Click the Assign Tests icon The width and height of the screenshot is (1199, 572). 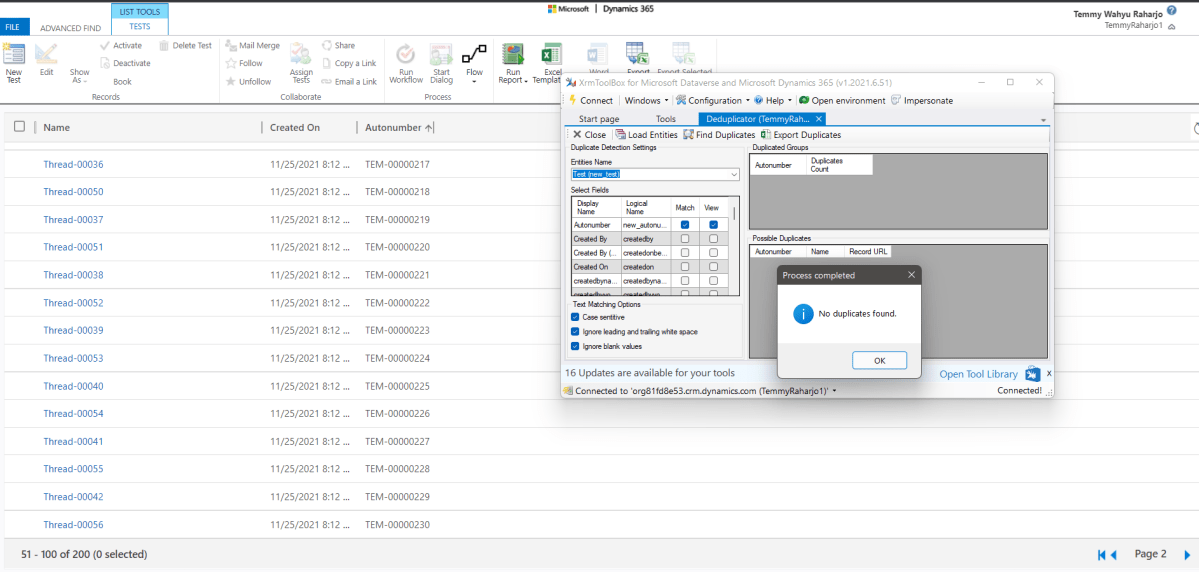click(301, 54)
